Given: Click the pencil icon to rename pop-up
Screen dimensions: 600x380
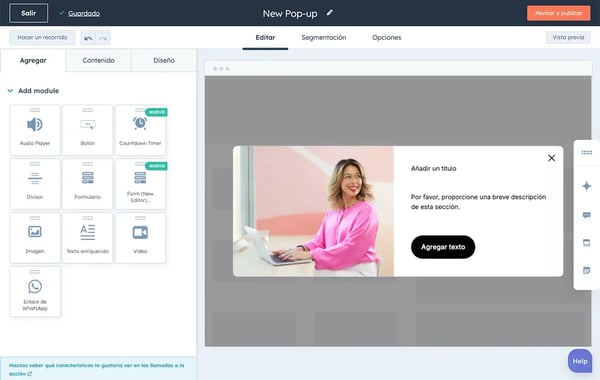Looking at the screenshot, I should tap(329, 13).
